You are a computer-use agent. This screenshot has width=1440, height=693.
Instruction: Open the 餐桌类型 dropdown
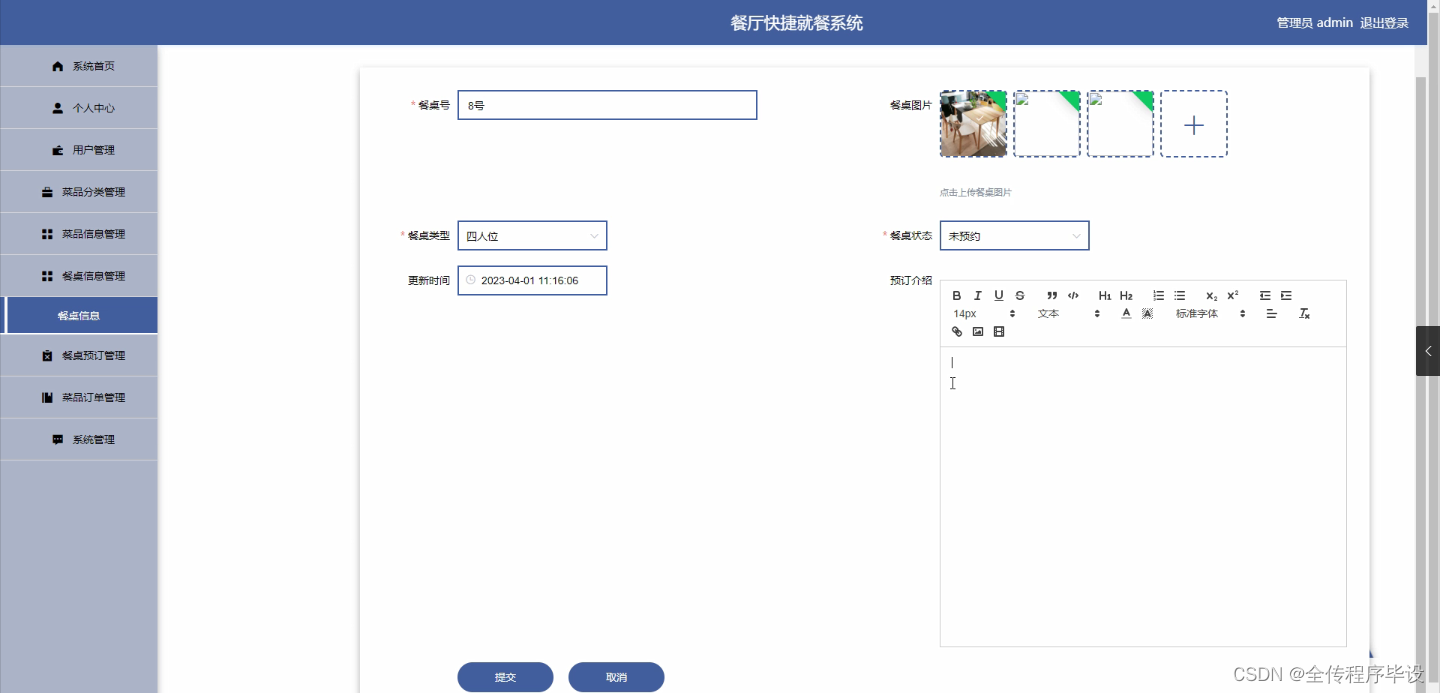pyautogui.click(x=531, y=235)
